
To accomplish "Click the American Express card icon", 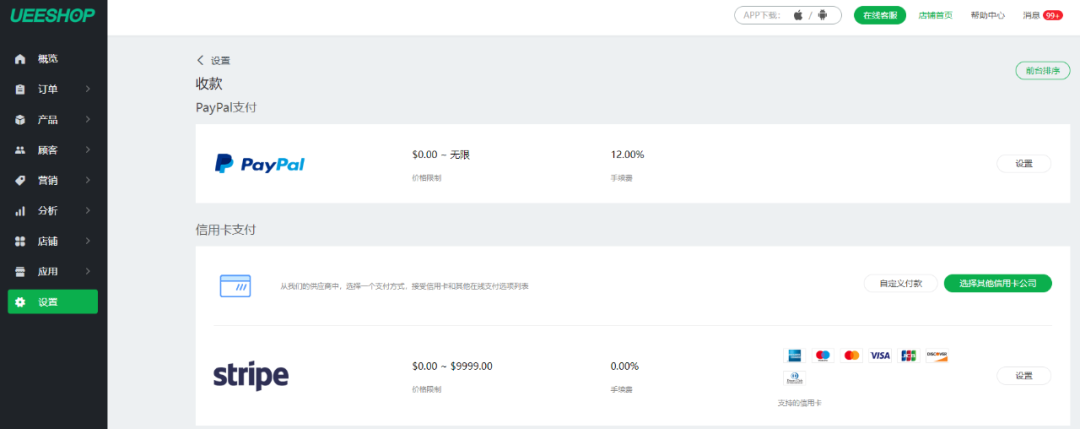I will tap(794, 355).
